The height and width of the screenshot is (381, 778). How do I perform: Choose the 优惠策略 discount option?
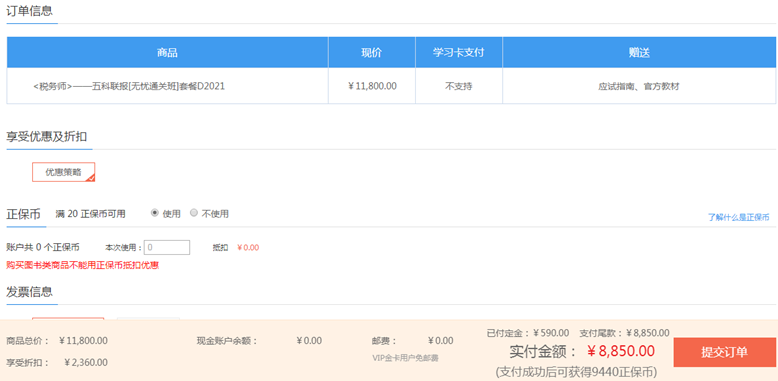64,172
